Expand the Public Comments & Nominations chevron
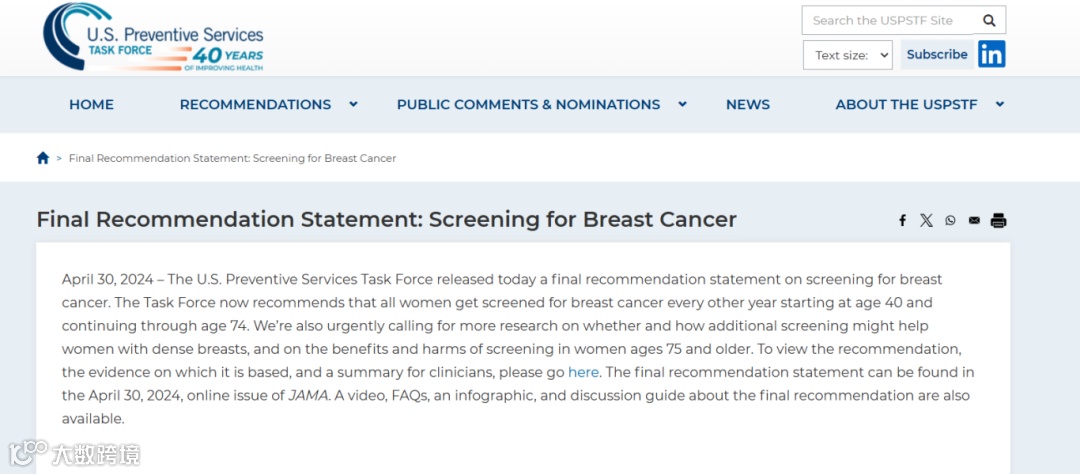This screenshot has width=1080, height=474. pyautogui.click(x=682, y=104)
